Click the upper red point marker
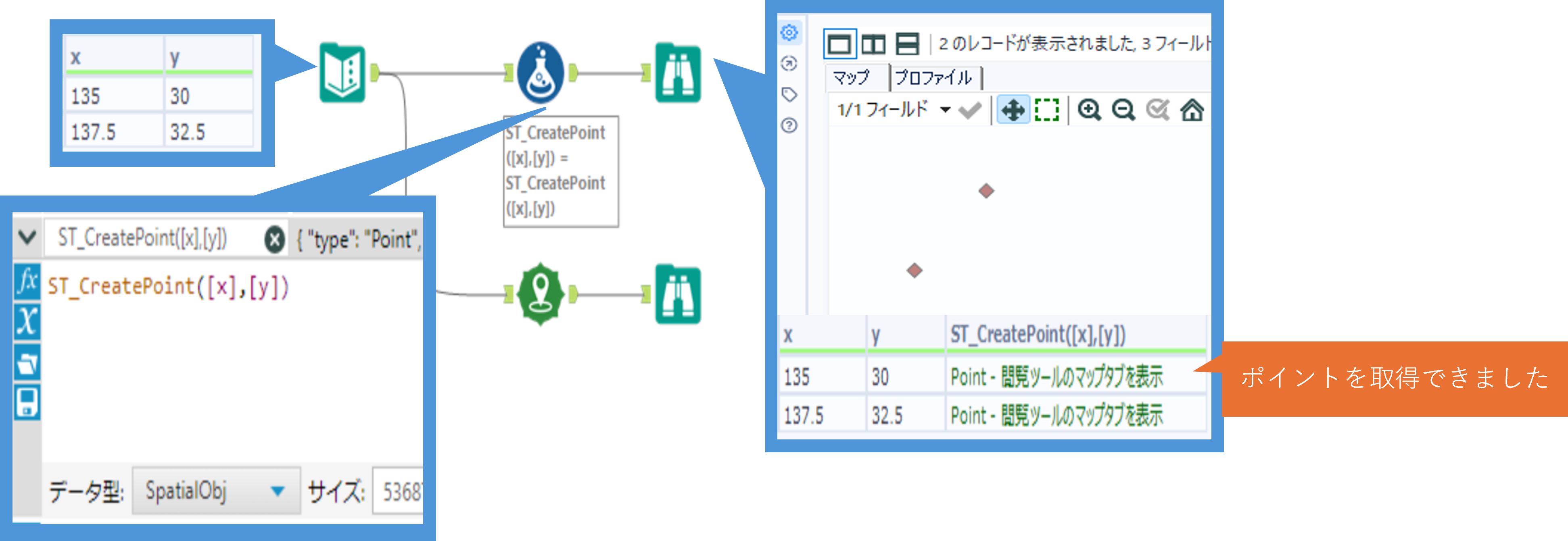The width and height of the screenshot is (1568, 541). click(986, 191)
